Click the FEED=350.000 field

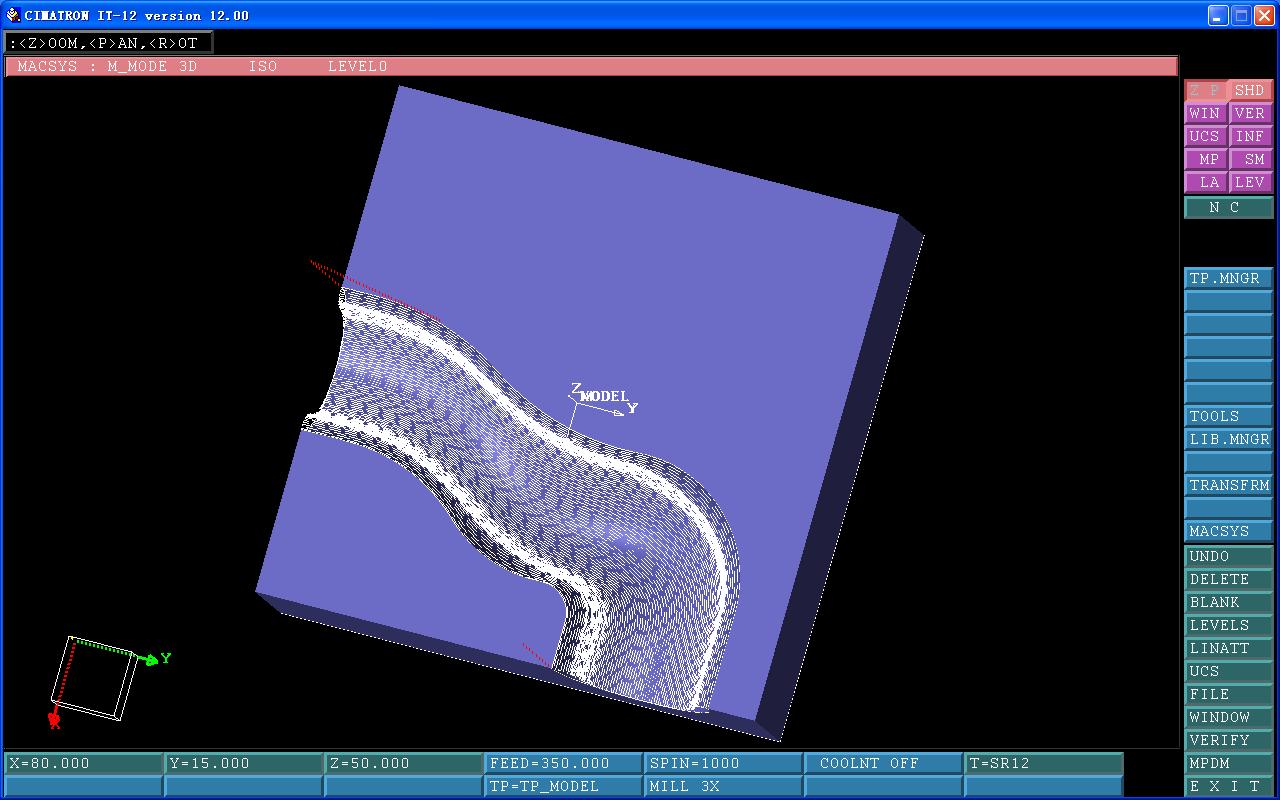pos(564,763)
